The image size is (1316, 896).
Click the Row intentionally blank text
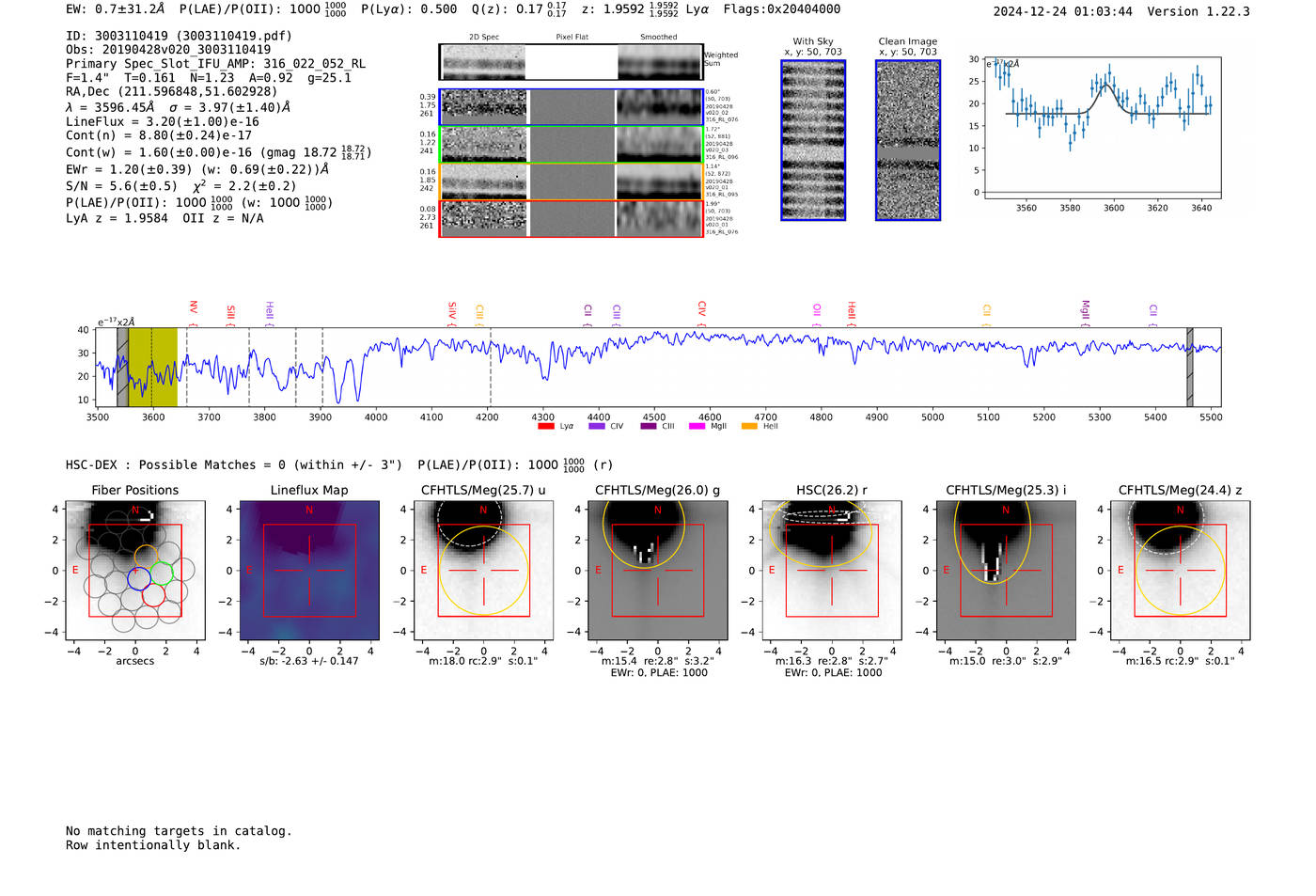coord(153,845)
